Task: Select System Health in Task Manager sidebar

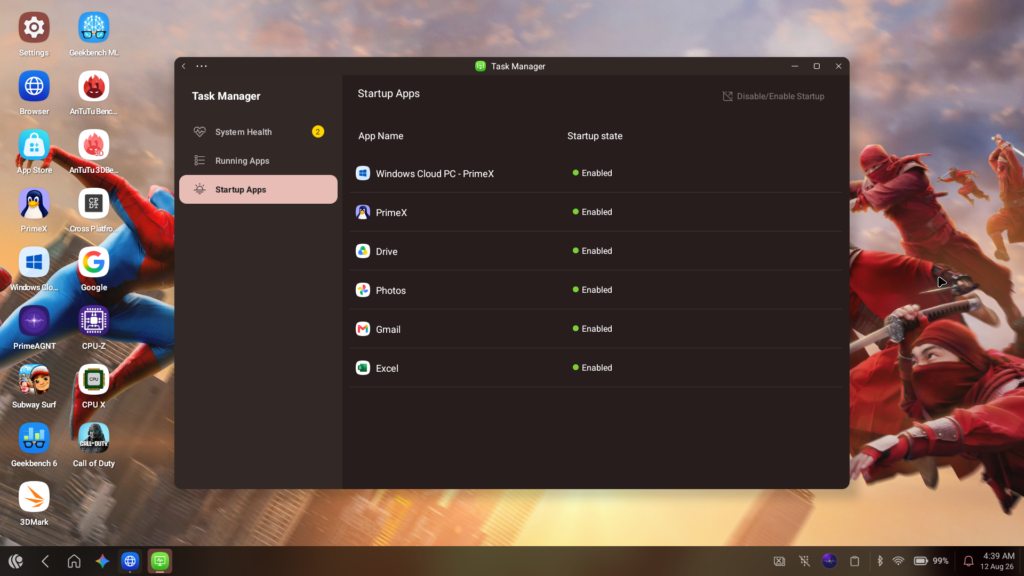Action: coord(258,132)
